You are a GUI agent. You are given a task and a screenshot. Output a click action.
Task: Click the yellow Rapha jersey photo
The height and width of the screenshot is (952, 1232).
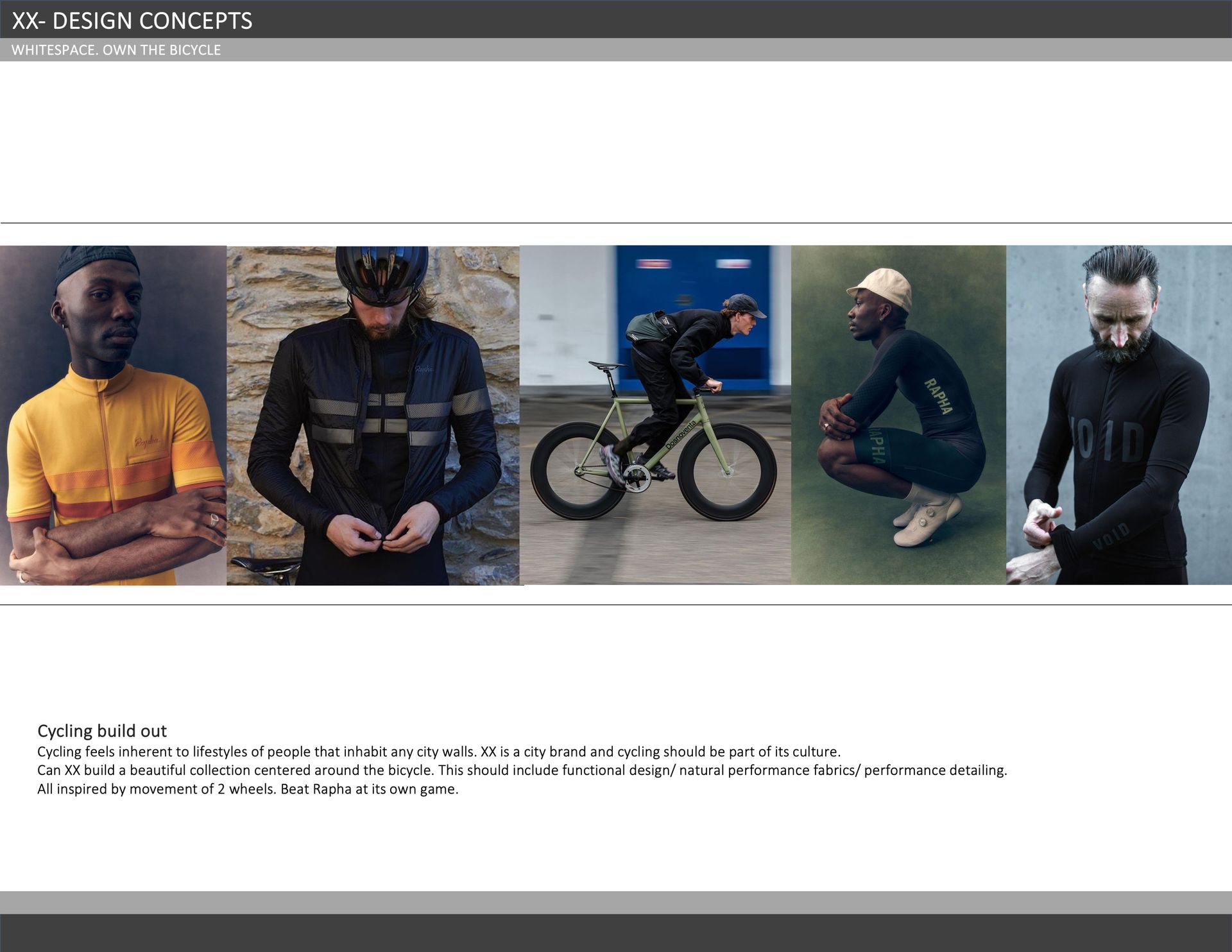[x=113, y=415]
